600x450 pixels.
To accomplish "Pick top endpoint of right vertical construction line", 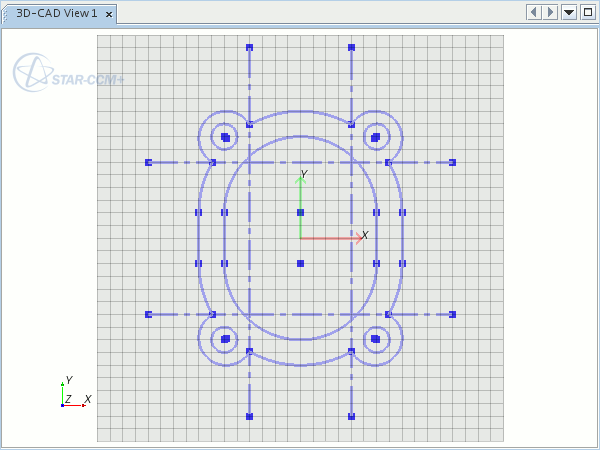I will (x=351, y=47).
